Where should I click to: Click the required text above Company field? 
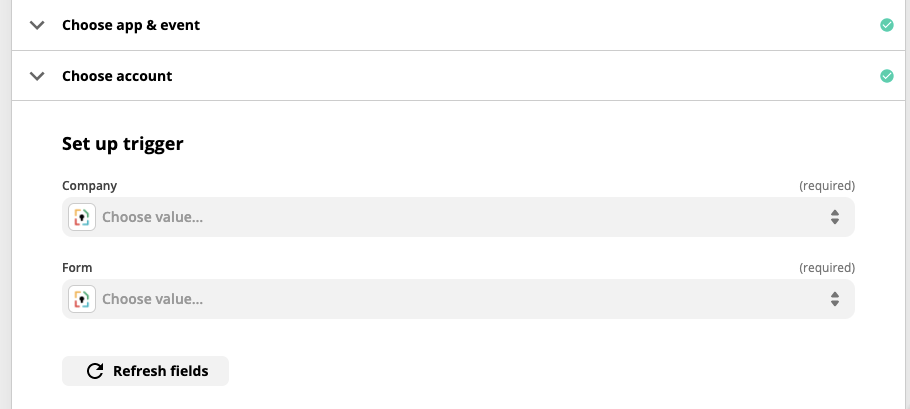point(826,186)
